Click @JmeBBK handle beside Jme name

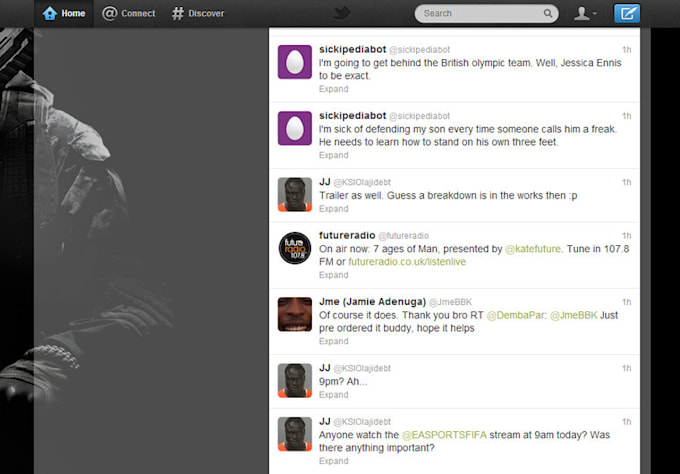450,302
